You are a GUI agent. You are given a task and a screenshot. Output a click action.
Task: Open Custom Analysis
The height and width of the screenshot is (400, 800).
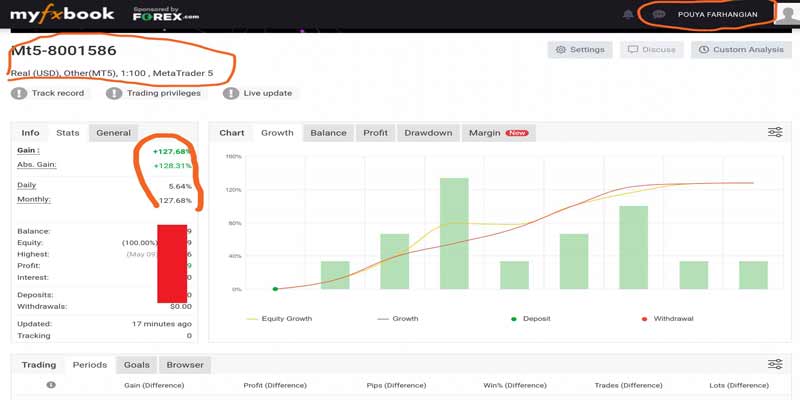(x=741, y=49)
